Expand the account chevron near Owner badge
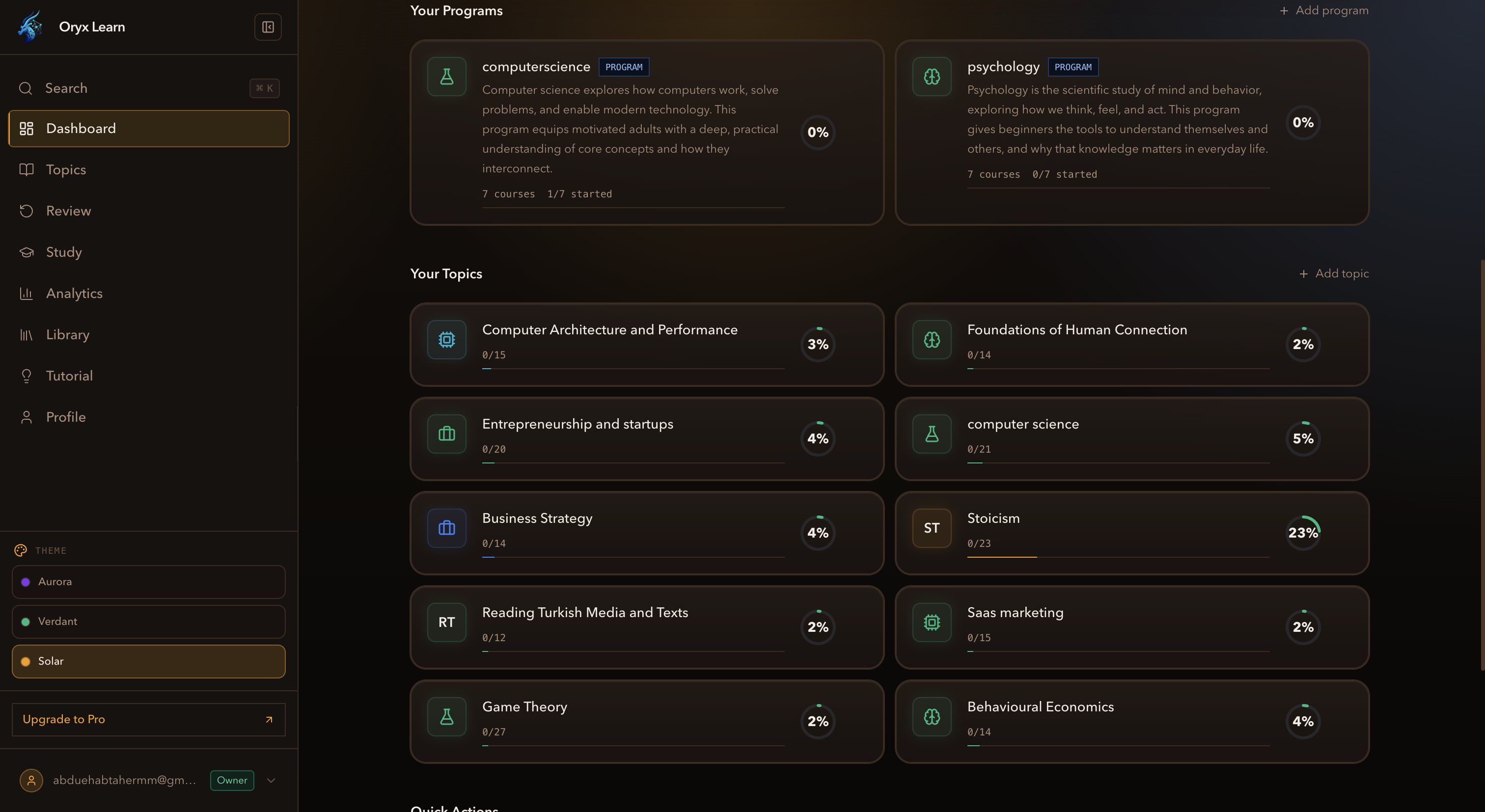The height and width of the screenshot is (812, 1485). pyautogui.click(x=271, y=780)
